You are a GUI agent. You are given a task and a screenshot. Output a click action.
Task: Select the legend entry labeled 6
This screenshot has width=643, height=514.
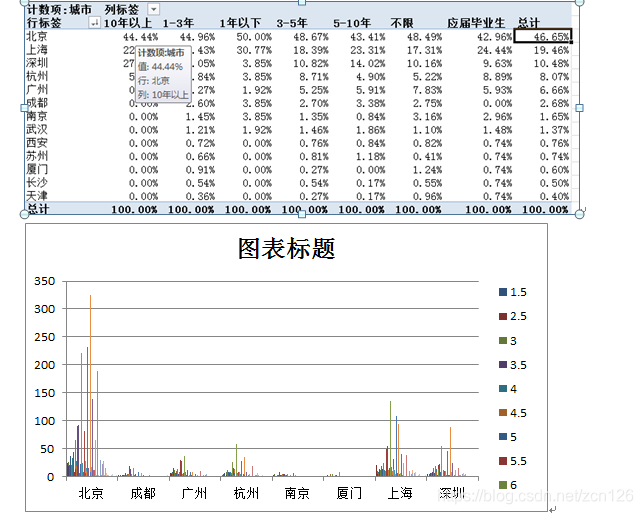pos(508,485)
